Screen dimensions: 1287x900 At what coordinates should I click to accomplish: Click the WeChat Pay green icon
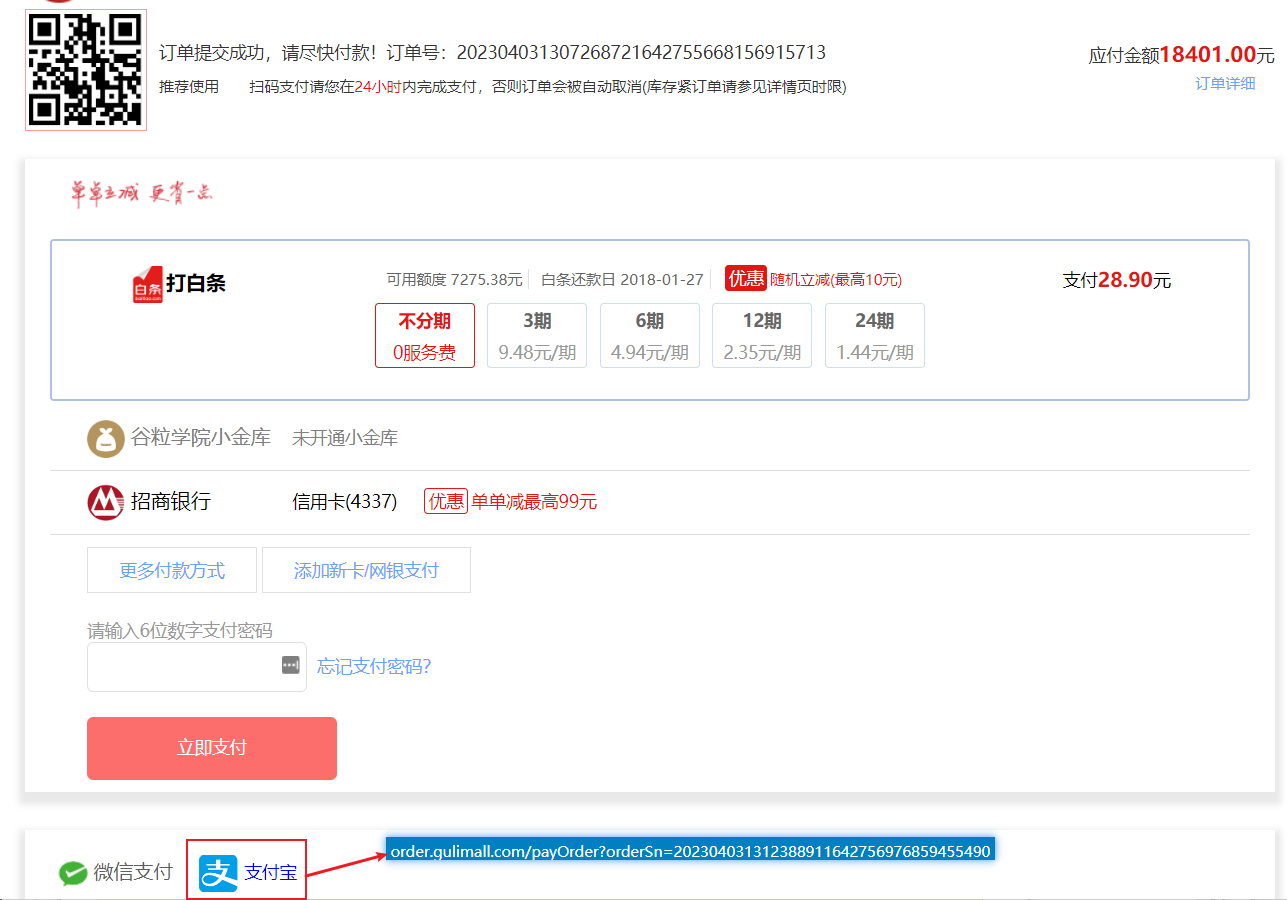[x=73, y=873]
